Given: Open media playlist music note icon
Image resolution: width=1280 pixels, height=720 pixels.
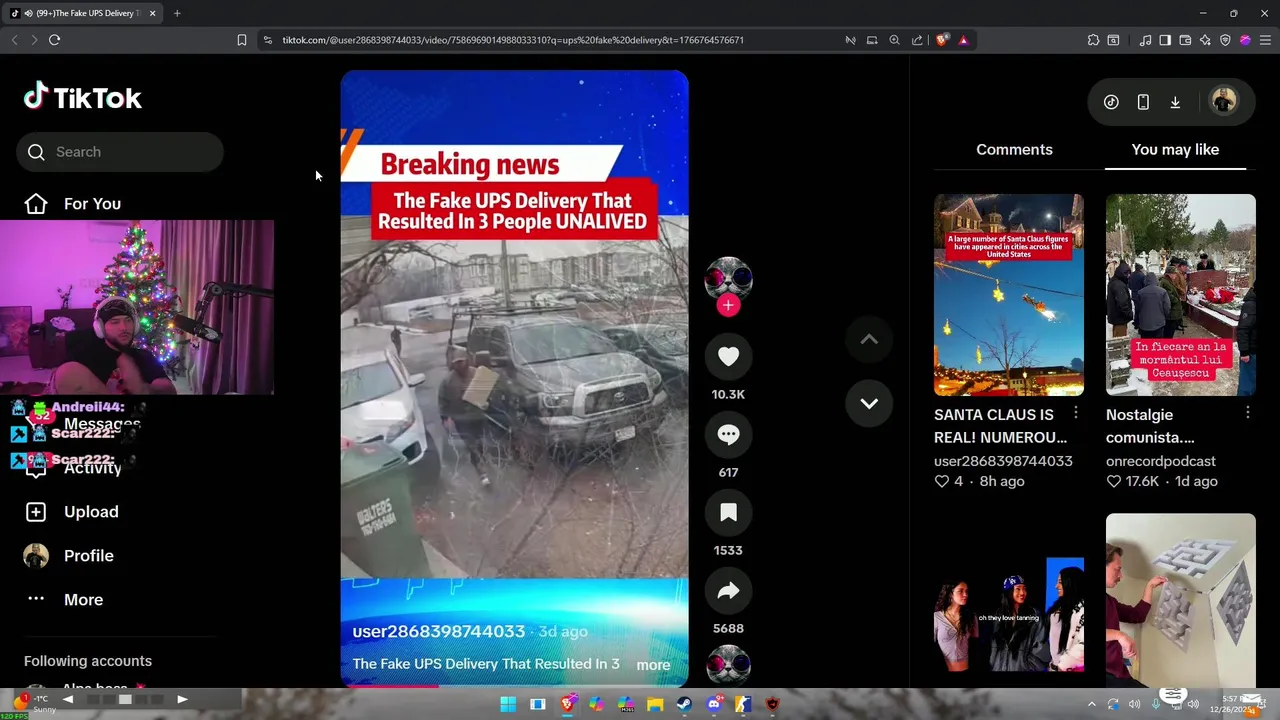Looking at the screenshot, I should [1145, 40].
